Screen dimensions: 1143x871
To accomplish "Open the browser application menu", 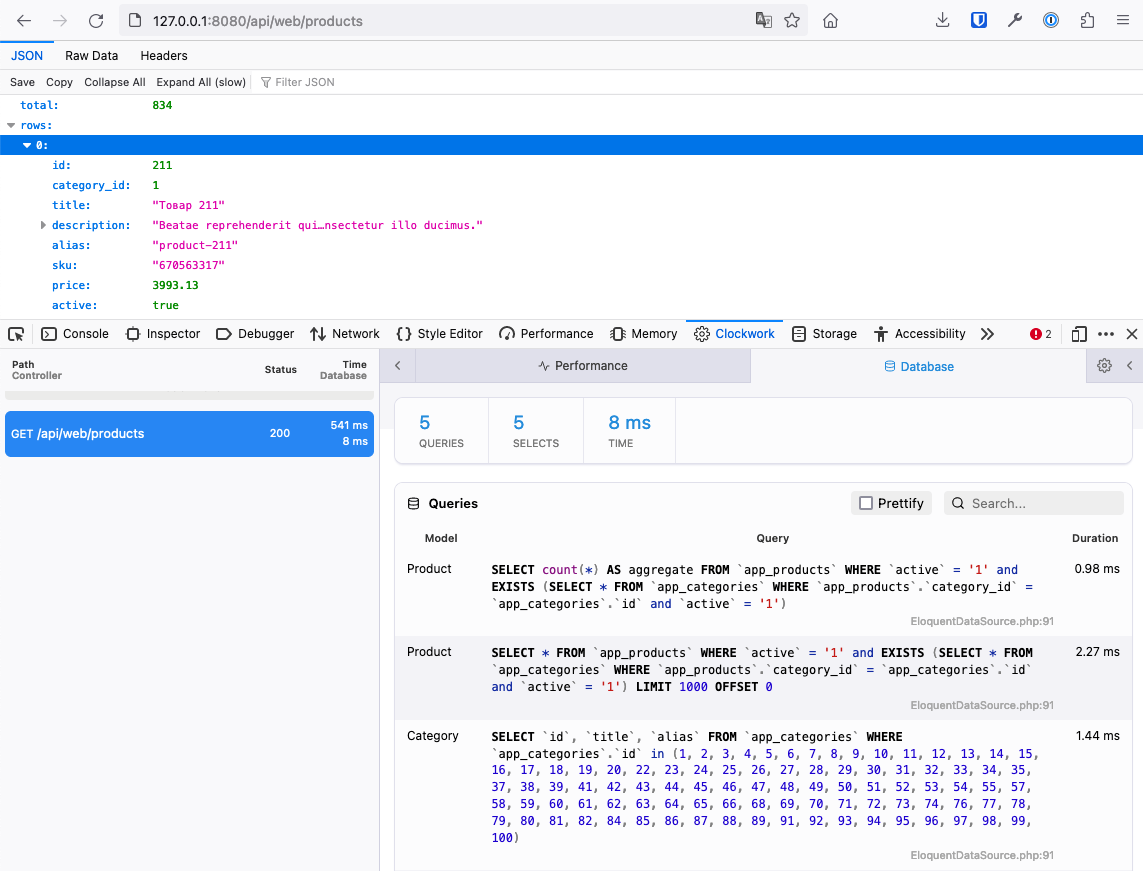I will [x=1123, y=20].
